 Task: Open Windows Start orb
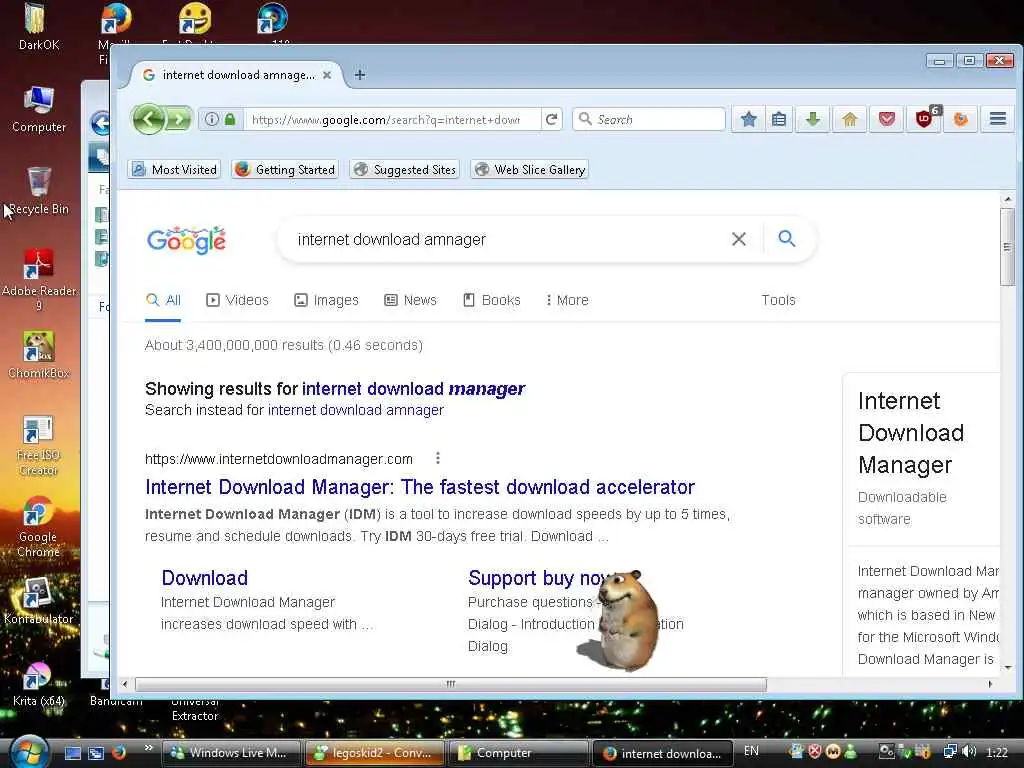[x=29, y=752]
